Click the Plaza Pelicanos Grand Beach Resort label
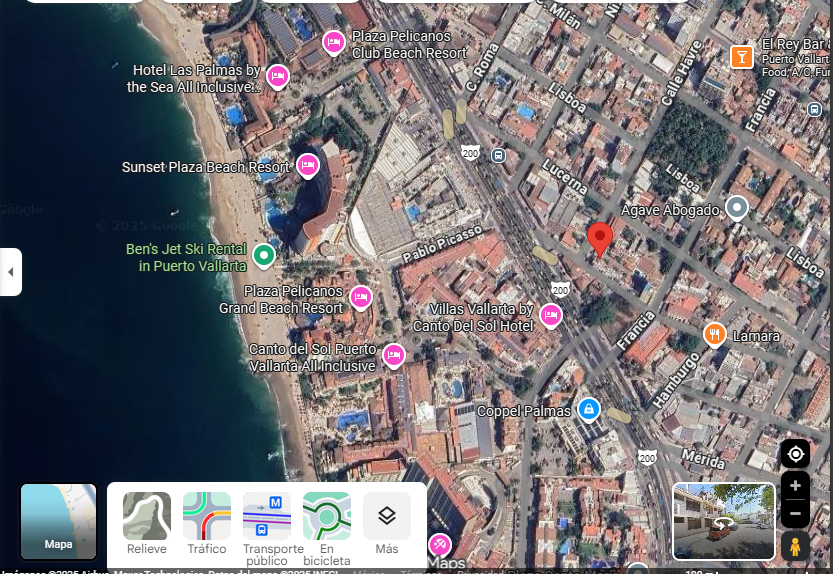The width and height of the screenshot is (833, 574). click(280, 300)
